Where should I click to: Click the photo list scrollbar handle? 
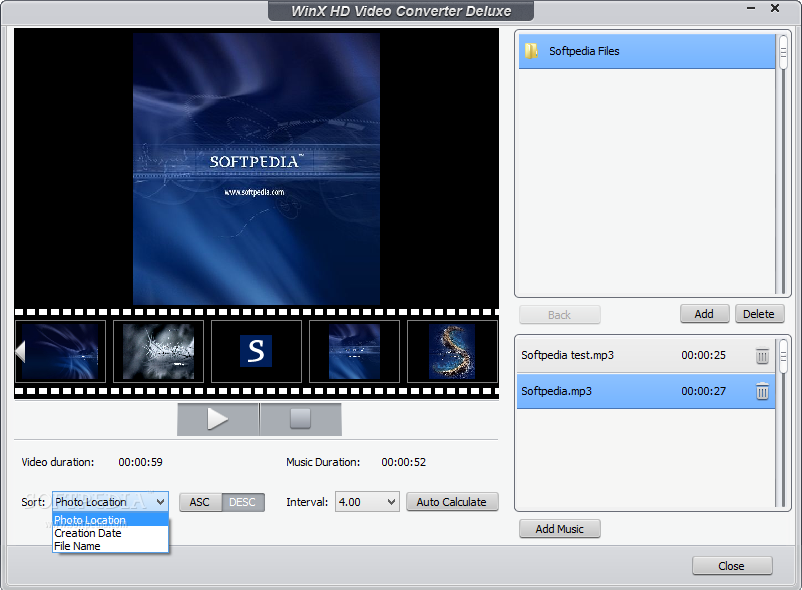783,52
